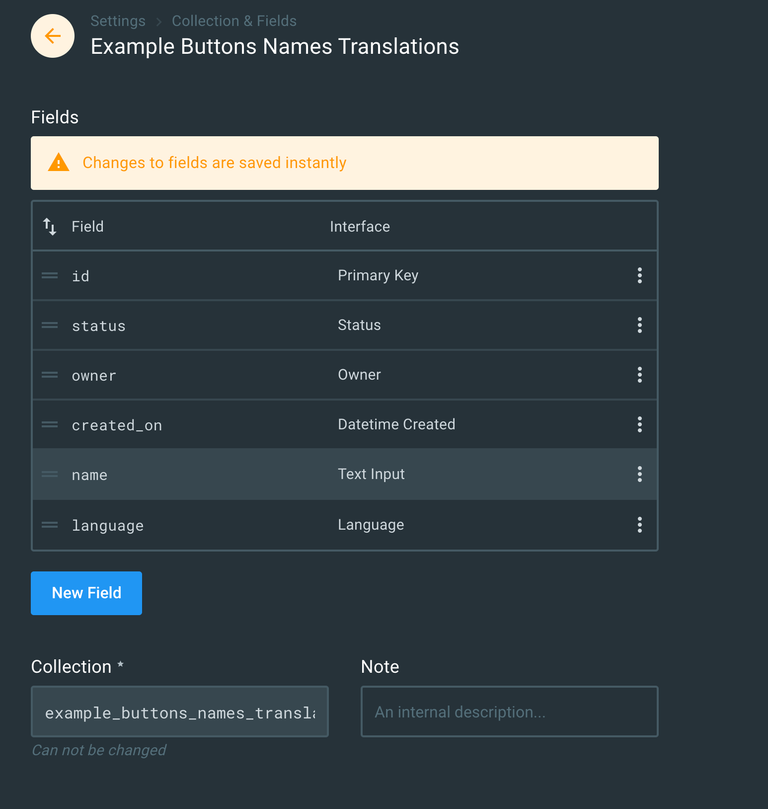Open the owner field row
The height and width of the screenshot is (809, 768).
[200, 375]
